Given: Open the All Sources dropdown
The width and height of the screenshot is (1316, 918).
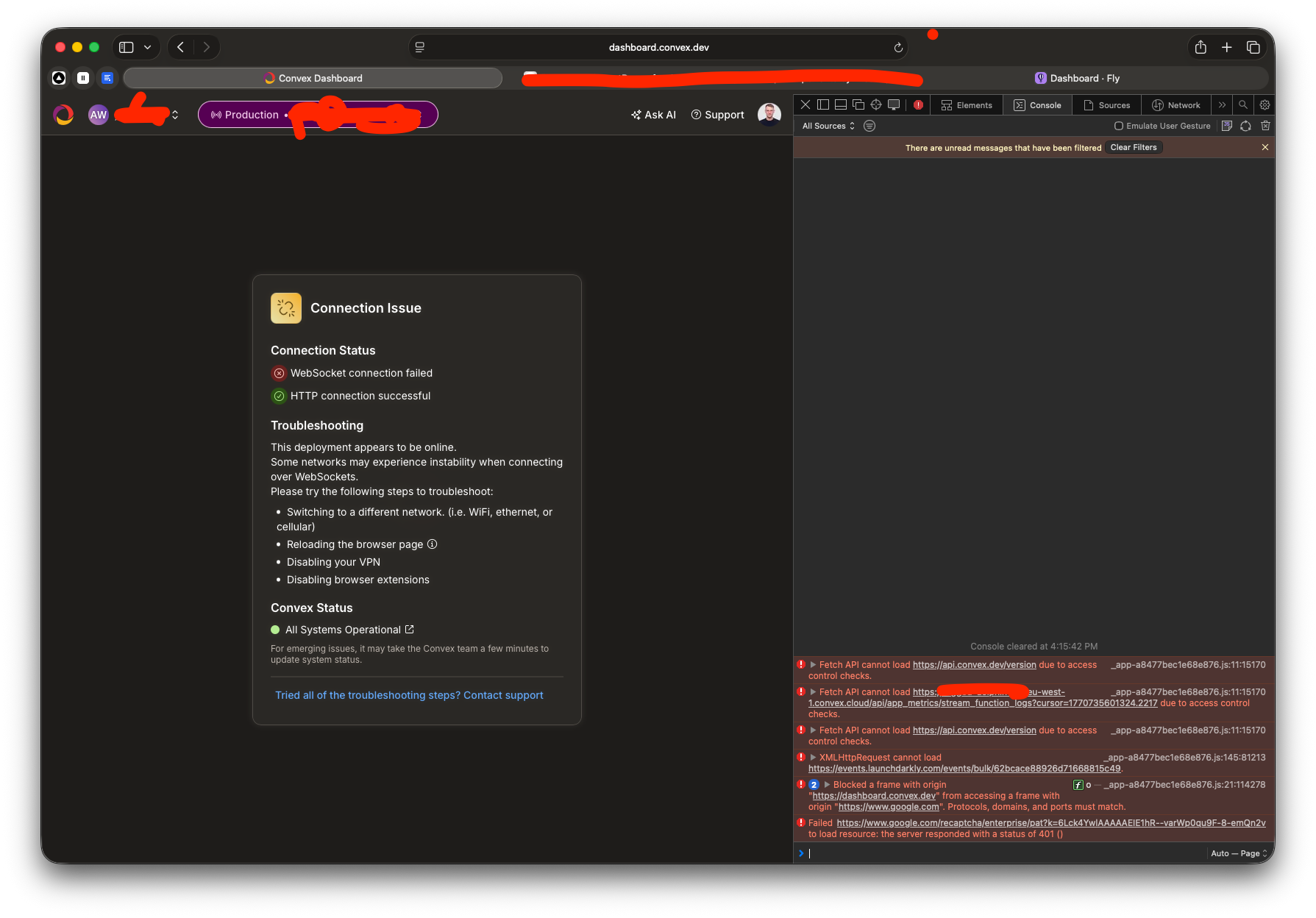Looking at the screenshot, I should (828, 126).
